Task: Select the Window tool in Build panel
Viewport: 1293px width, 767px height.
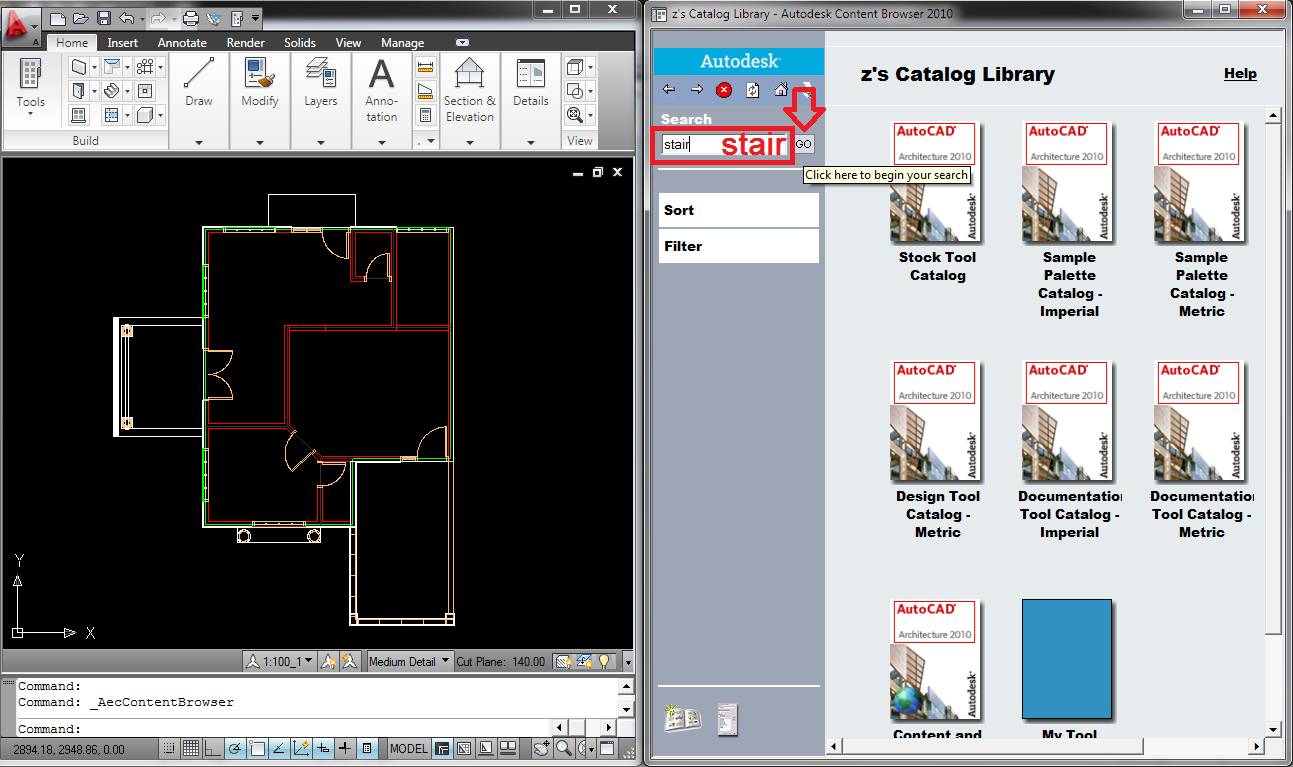Action: 79,116
